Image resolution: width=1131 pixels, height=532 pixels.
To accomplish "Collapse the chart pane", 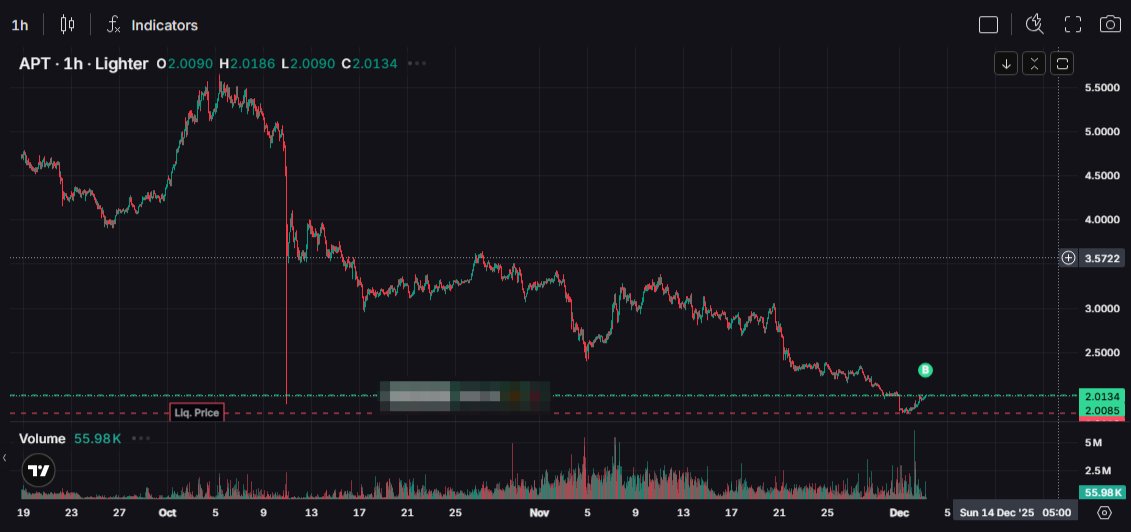I will click(x=1034, y=63).
